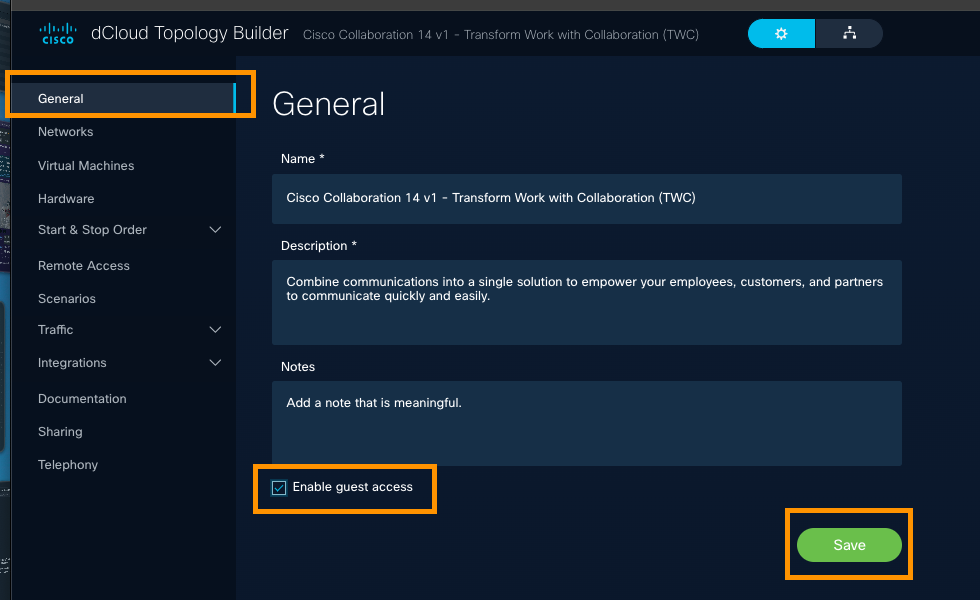The width and height of the screenshot is (980, 600).
Task: Click the green Save button
Action: tap(849, 545)
